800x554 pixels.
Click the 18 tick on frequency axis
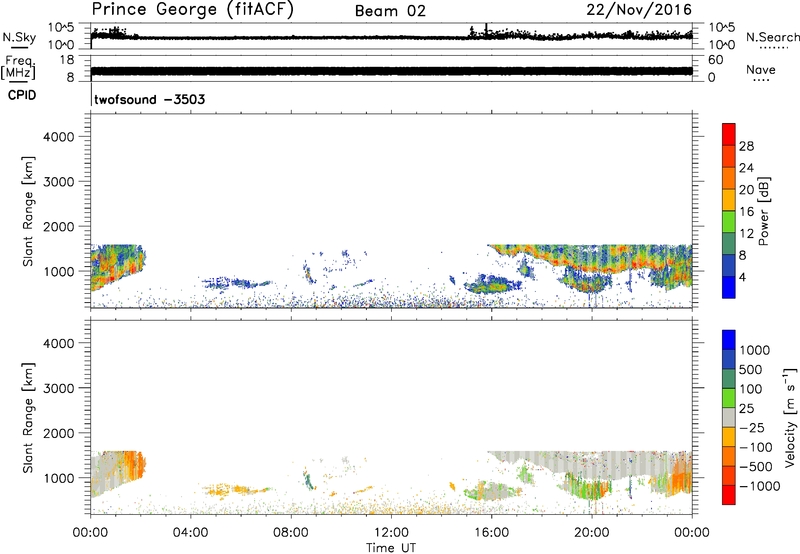(67, 60)
